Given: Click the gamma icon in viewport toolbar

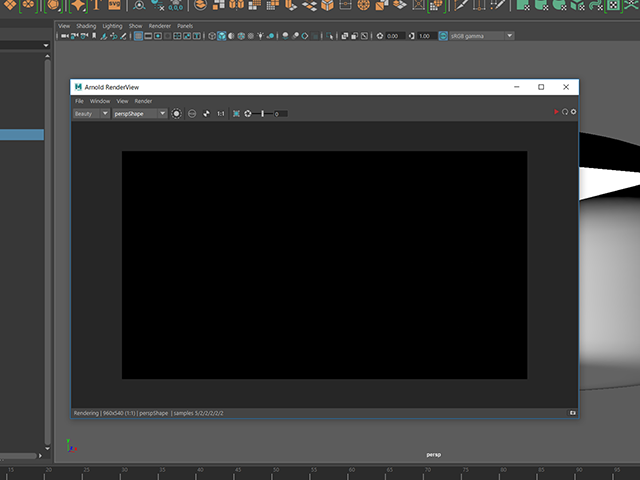Looking at the screenshot, I should tap(411, 36).
